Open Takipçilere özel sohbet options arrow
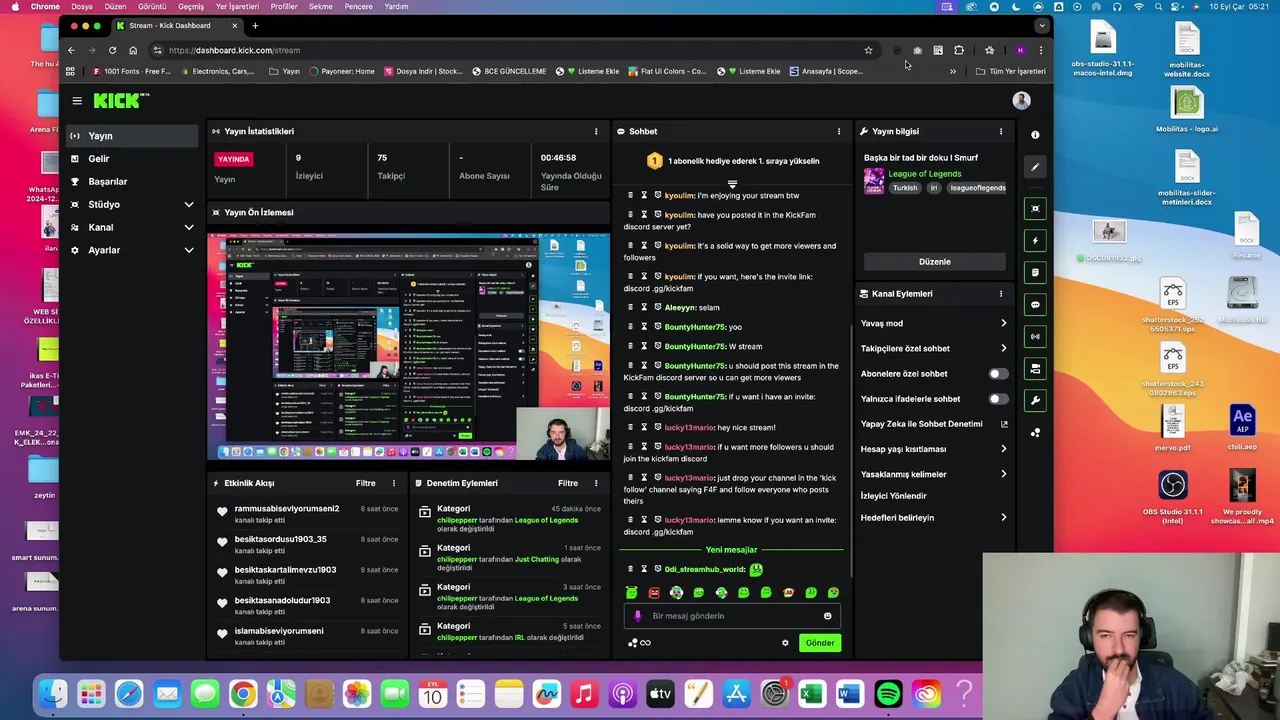 click(1003, 348)
